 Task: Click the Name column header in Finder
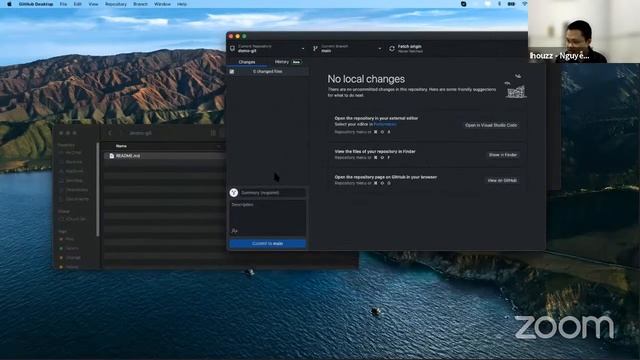121,146
